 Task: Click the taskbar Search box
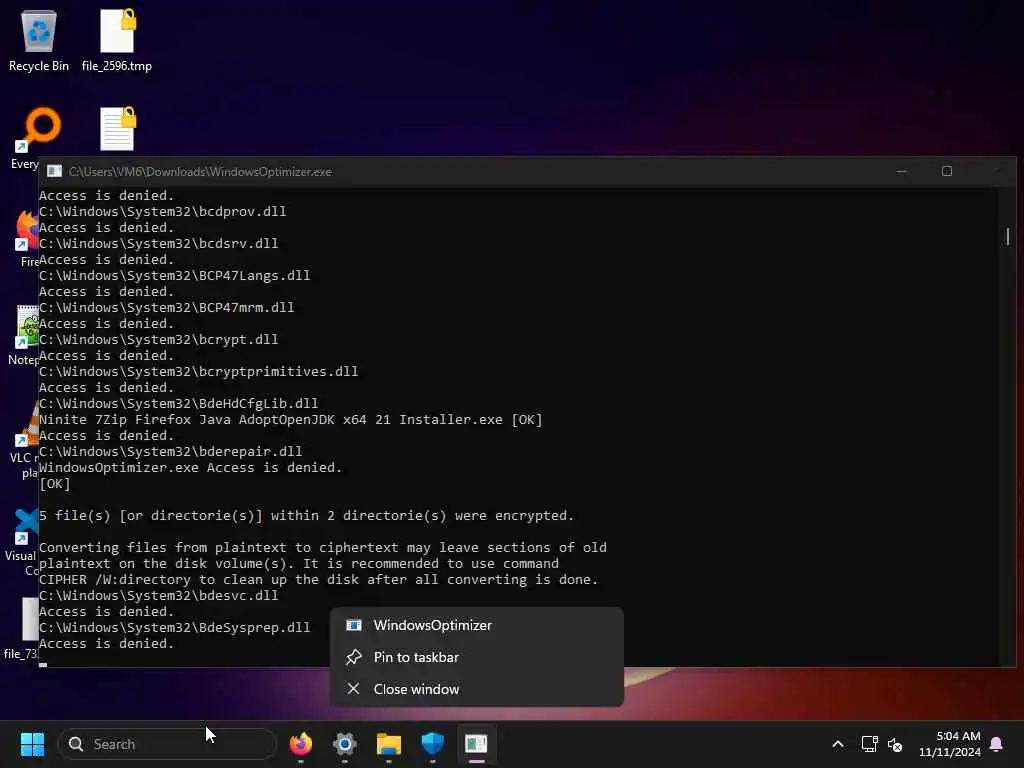point(167,744)
